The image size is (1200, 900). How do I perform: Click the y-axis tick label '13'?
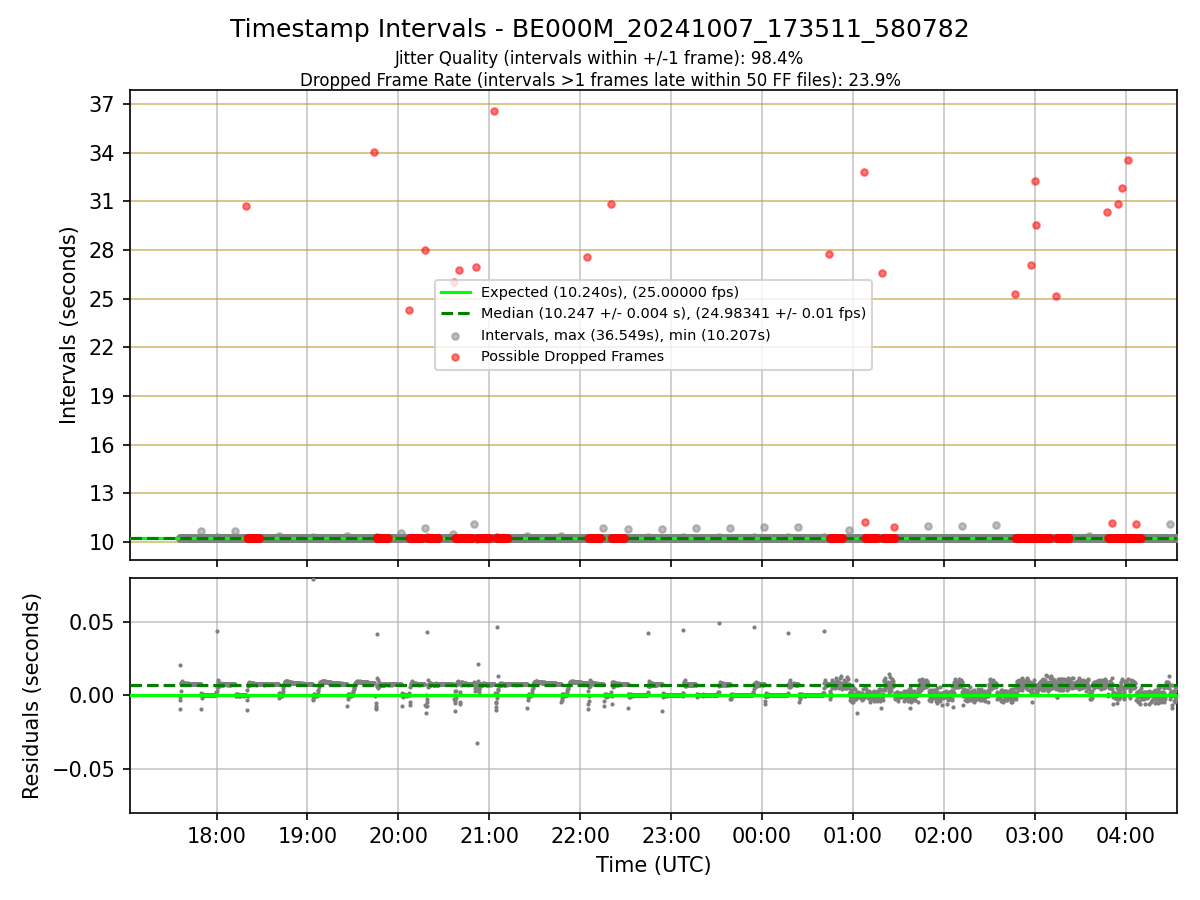102,493
